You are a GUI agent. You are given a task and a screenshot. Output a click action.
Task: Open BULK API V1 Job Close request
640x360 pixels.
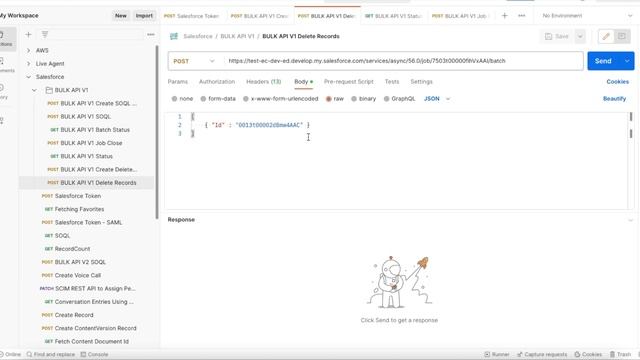[85, 143]
